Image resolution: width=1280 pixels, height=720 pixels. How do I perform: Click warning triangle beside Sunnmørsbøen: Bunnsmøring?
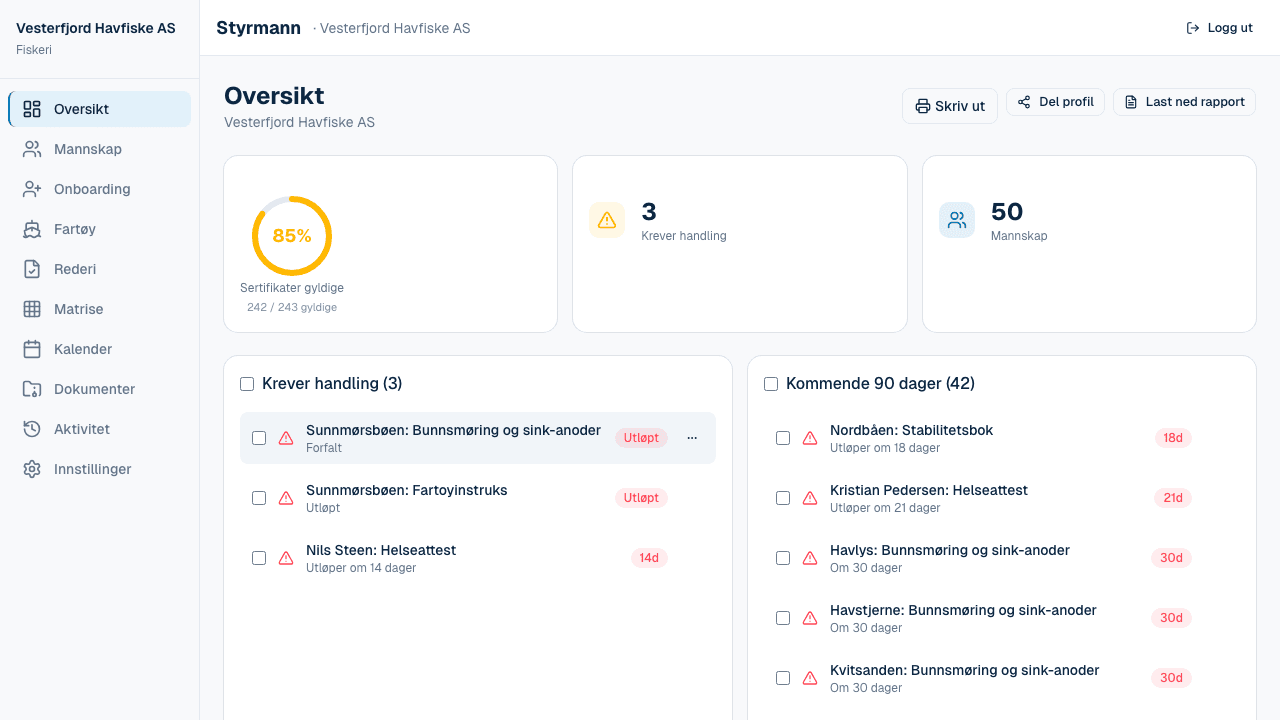(x=286, y=438)
